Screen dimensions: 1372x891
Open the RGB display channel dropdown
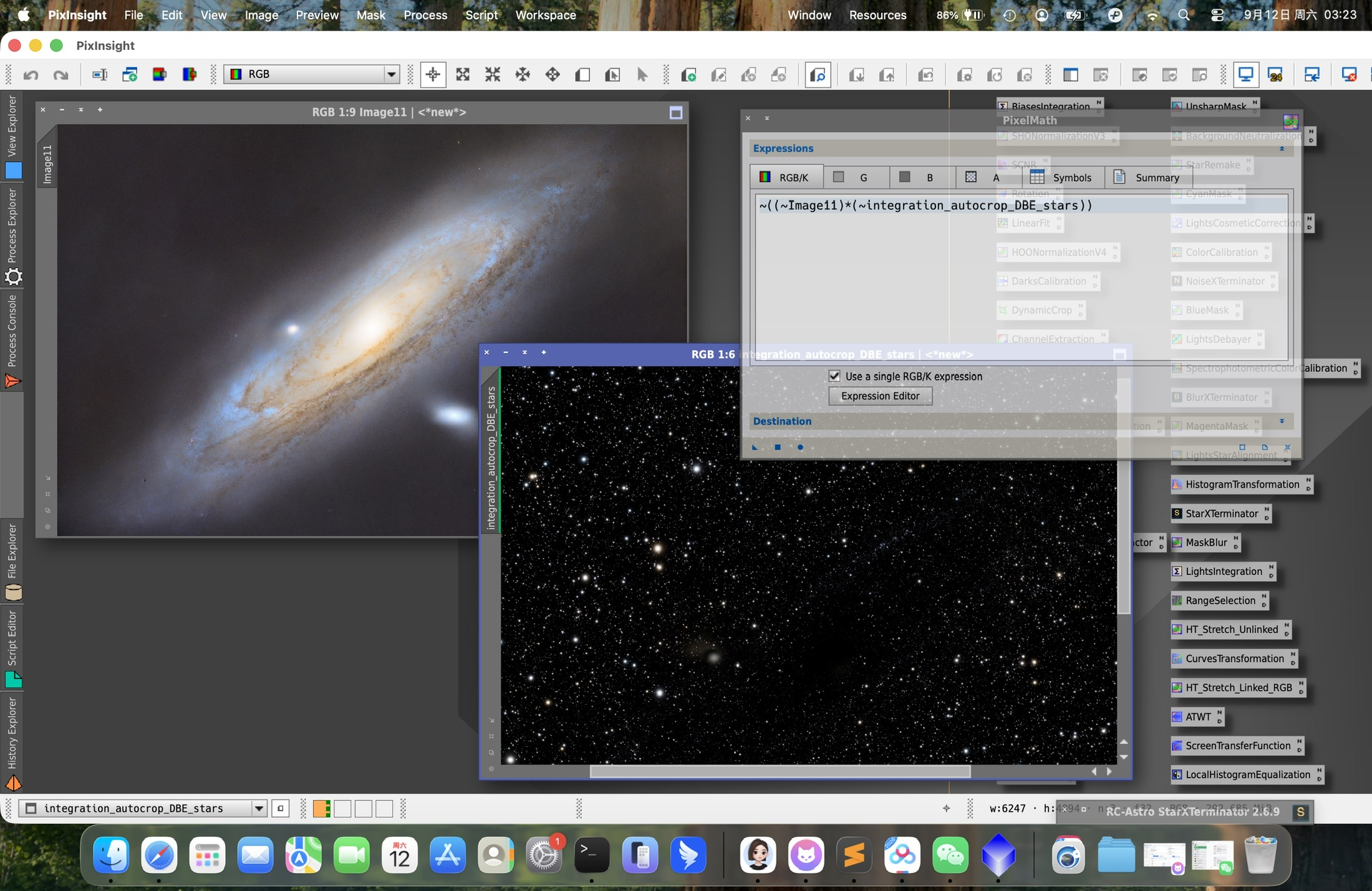pyautogui.click(x=312, y=74)
